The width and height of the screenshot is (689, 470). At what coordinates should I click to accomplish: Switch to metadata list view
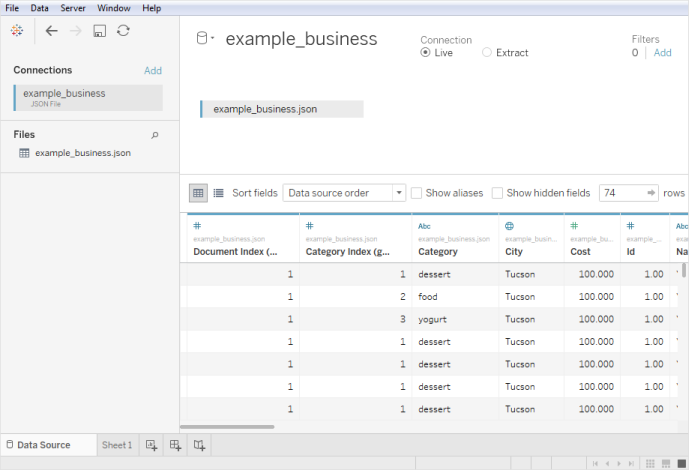click(x=218, y=193)
